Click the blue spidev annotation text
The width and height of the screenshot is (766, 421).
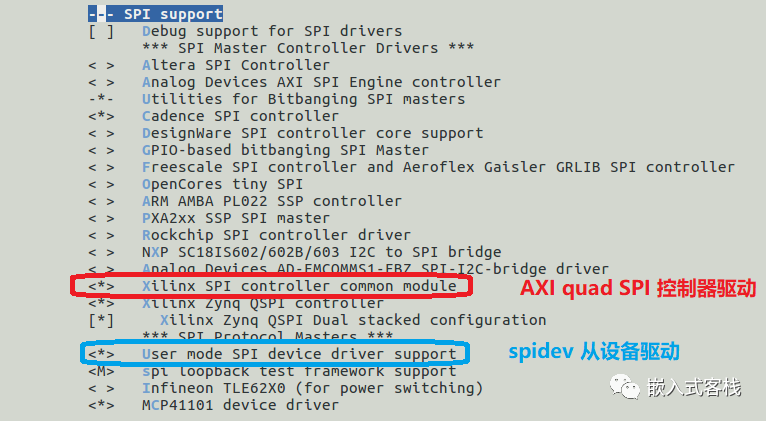pos(594,351)
